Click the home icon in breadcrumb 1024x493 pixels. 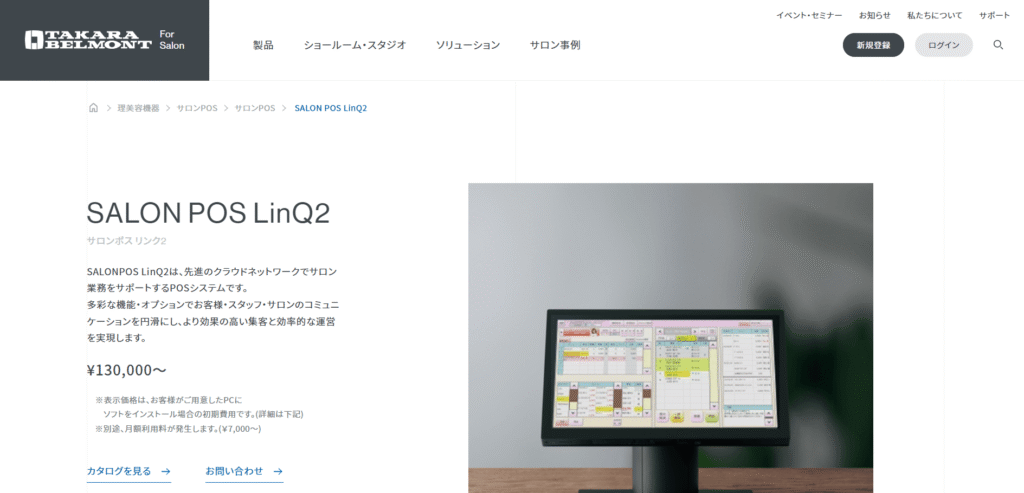[x=93, y=108]
